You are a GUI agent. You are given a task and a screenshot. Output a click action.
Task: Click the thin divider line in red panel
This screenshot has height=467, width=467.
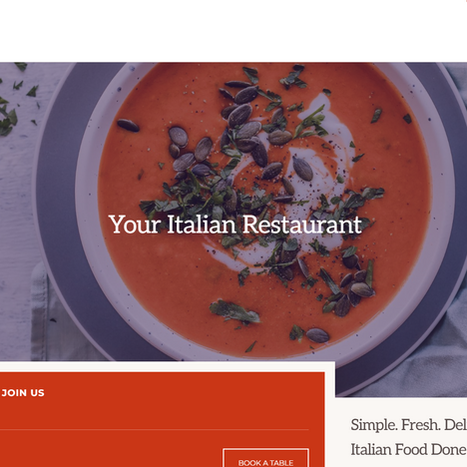[x=154, y=430]
